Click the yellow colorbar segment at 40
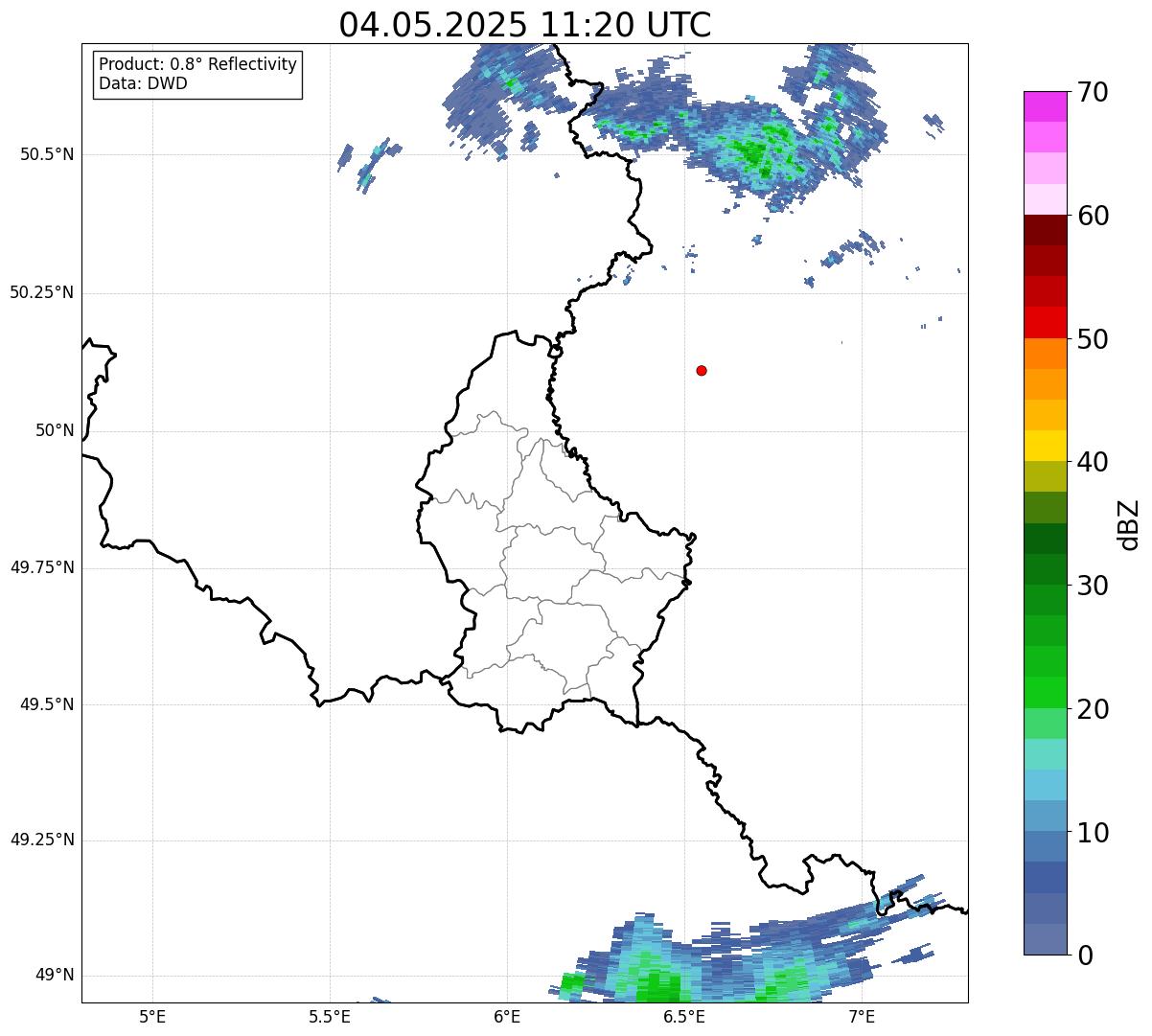 click(x=1045, y=447)
